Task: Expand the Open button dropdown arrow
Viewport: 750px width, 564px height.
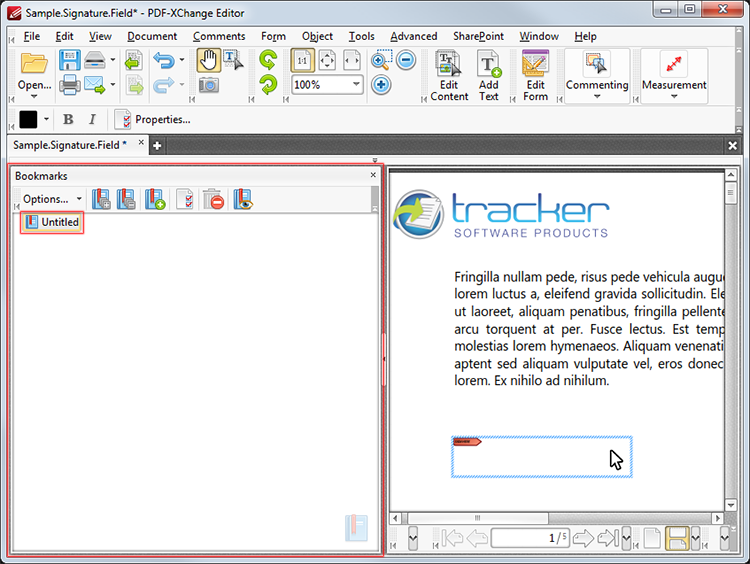Action: pyautogui.click(x=34, y=96)
